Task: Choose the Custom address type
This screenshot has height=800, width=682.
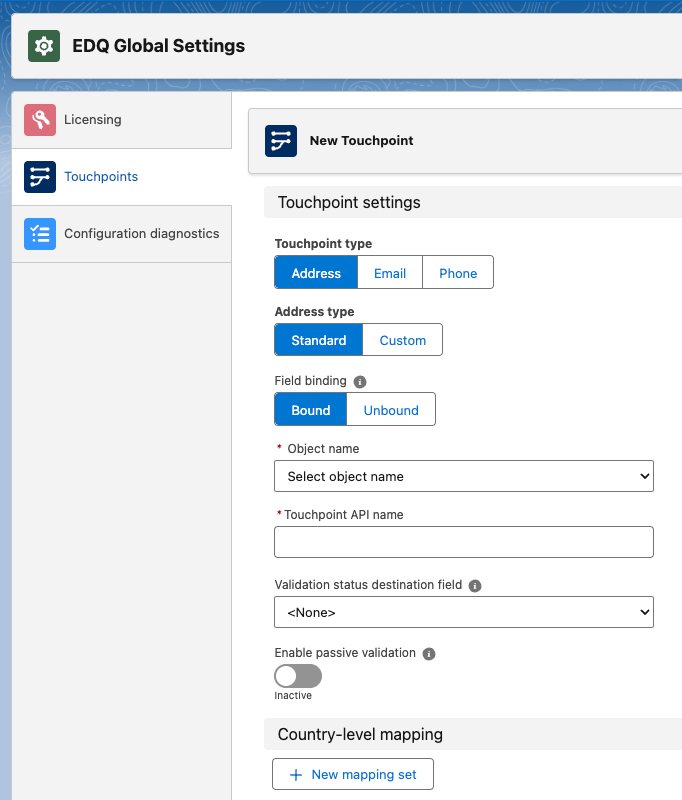Action: click(402, 340)
